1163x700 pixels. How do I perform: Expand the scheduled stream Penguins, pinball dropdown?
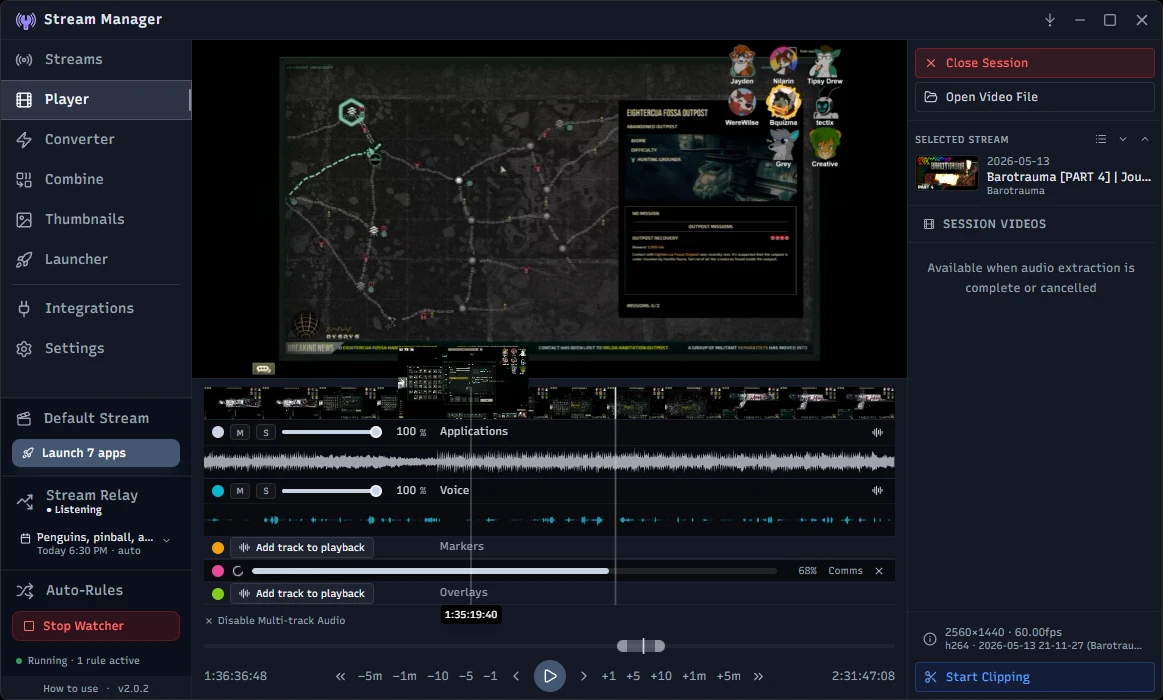167,541
